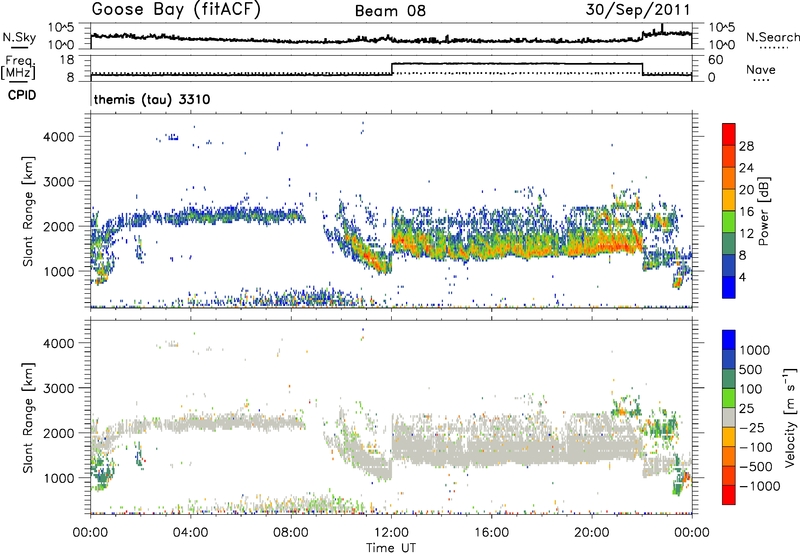Click the "2000" tick on the power panel's axis
This screenshot has height=554, width=800.
click(x=58, y=226)
